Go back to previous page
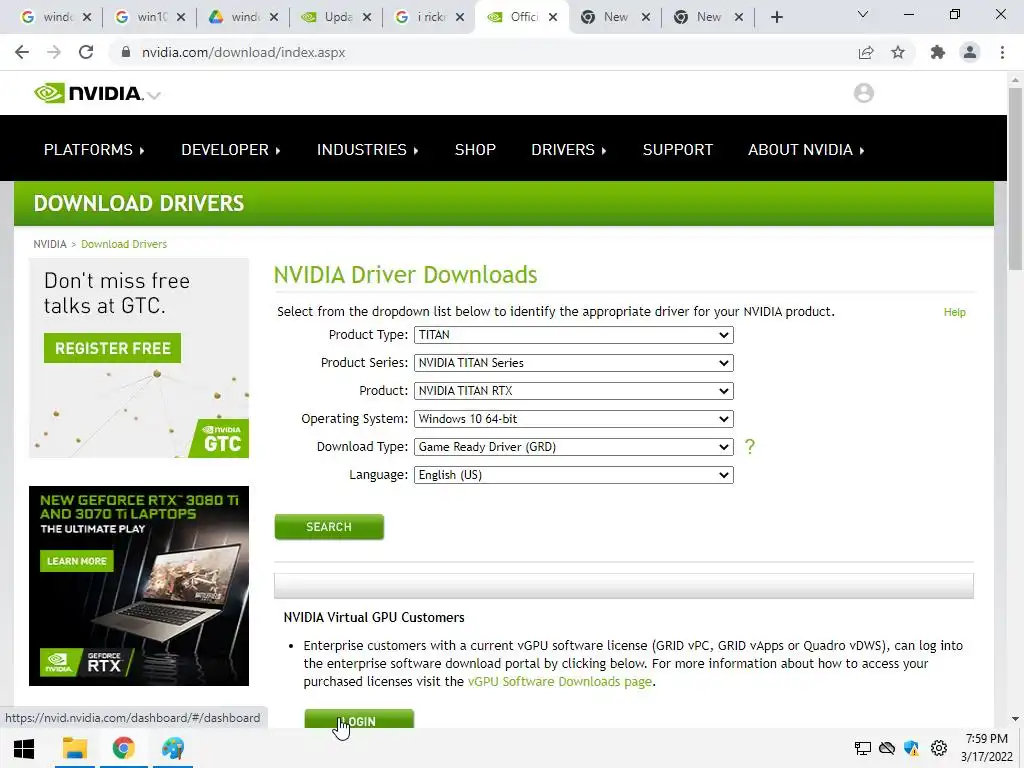This screenshot has height=768, width=1024. coord(22,52)
